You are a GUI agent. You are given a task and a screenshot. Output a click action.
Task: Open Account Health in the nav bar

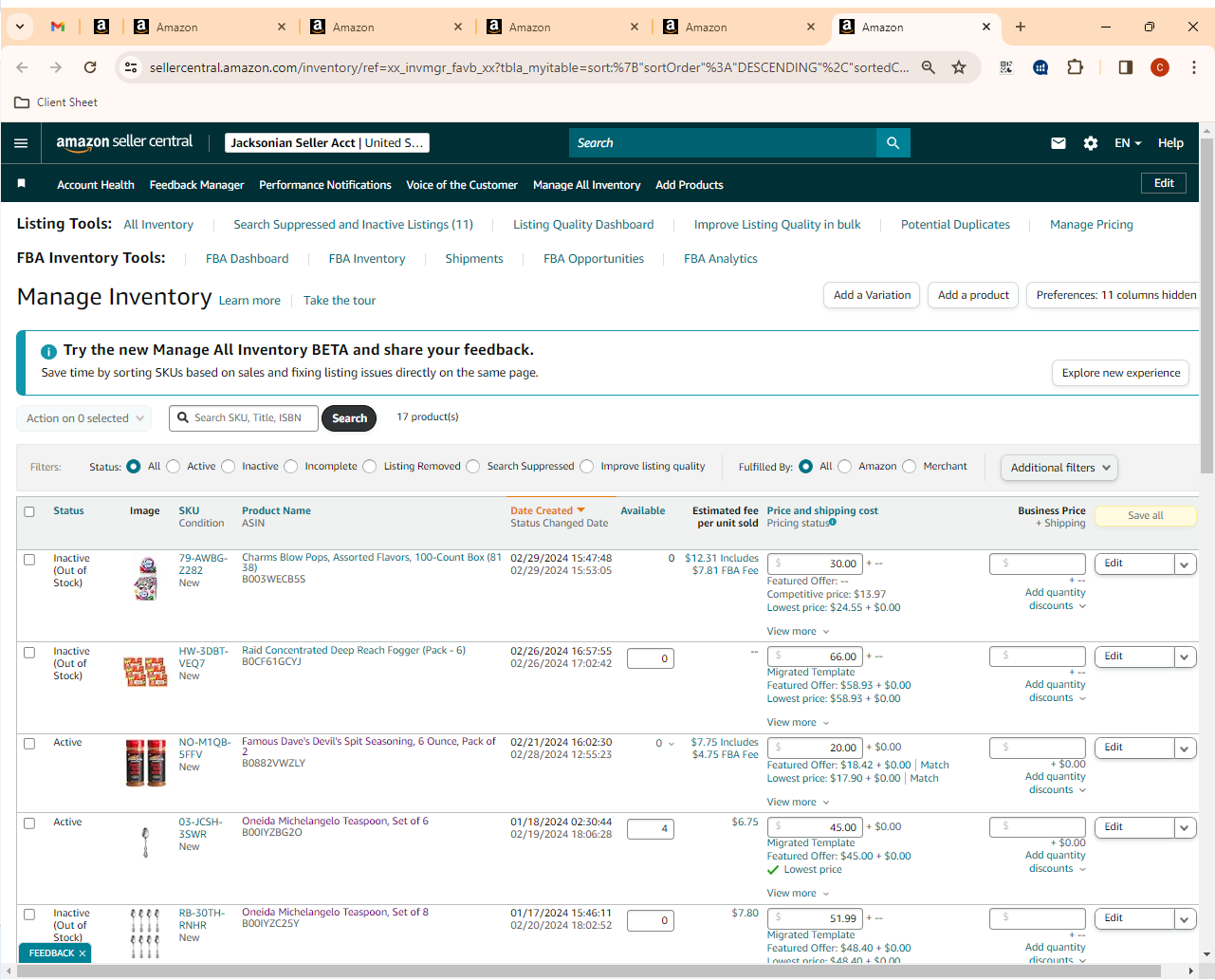[x=96, y=185]
